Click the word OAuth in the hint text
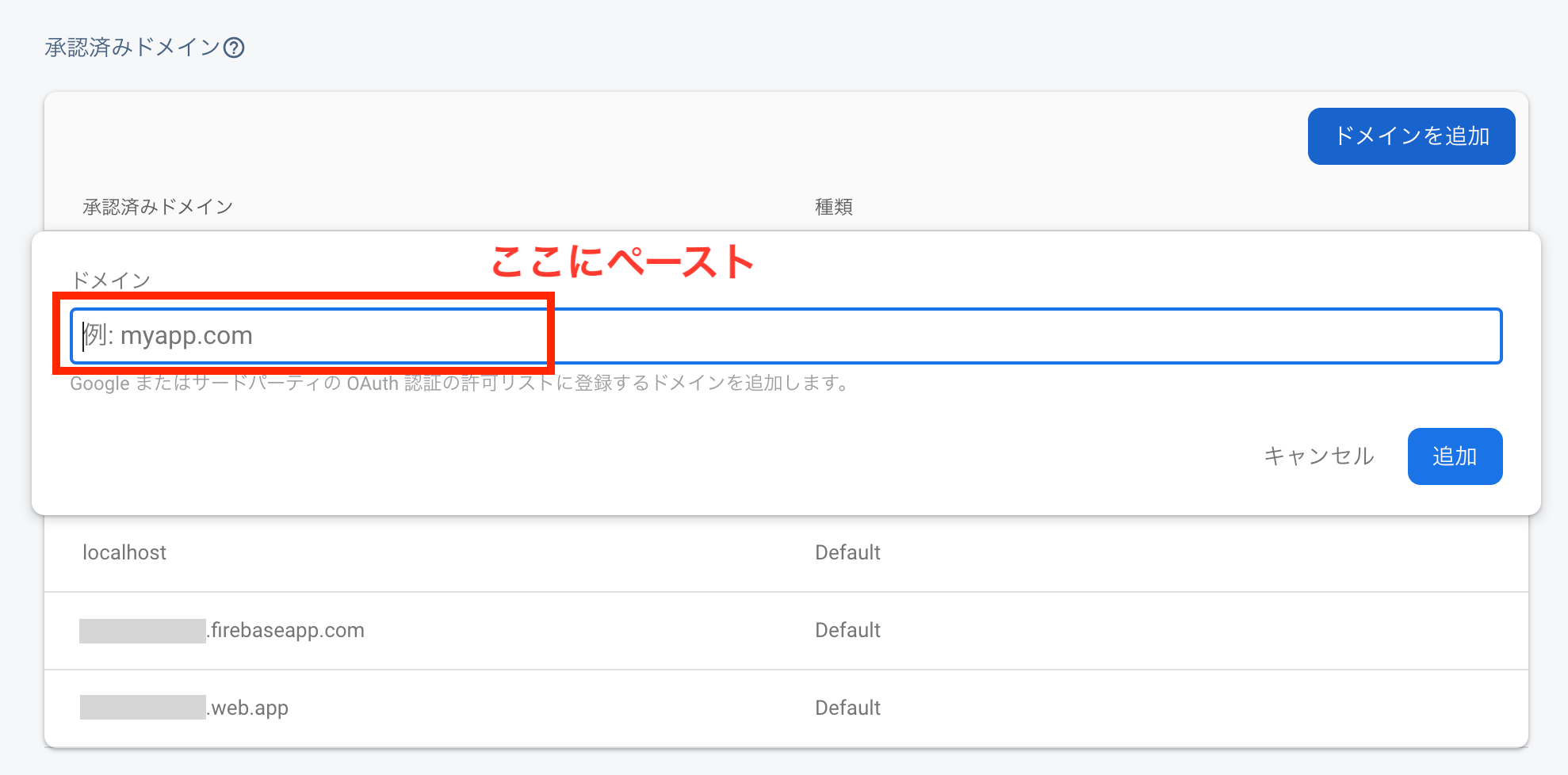Image resolution: width=1568 pixels, height=775 pixels. [x=373, y=384]
